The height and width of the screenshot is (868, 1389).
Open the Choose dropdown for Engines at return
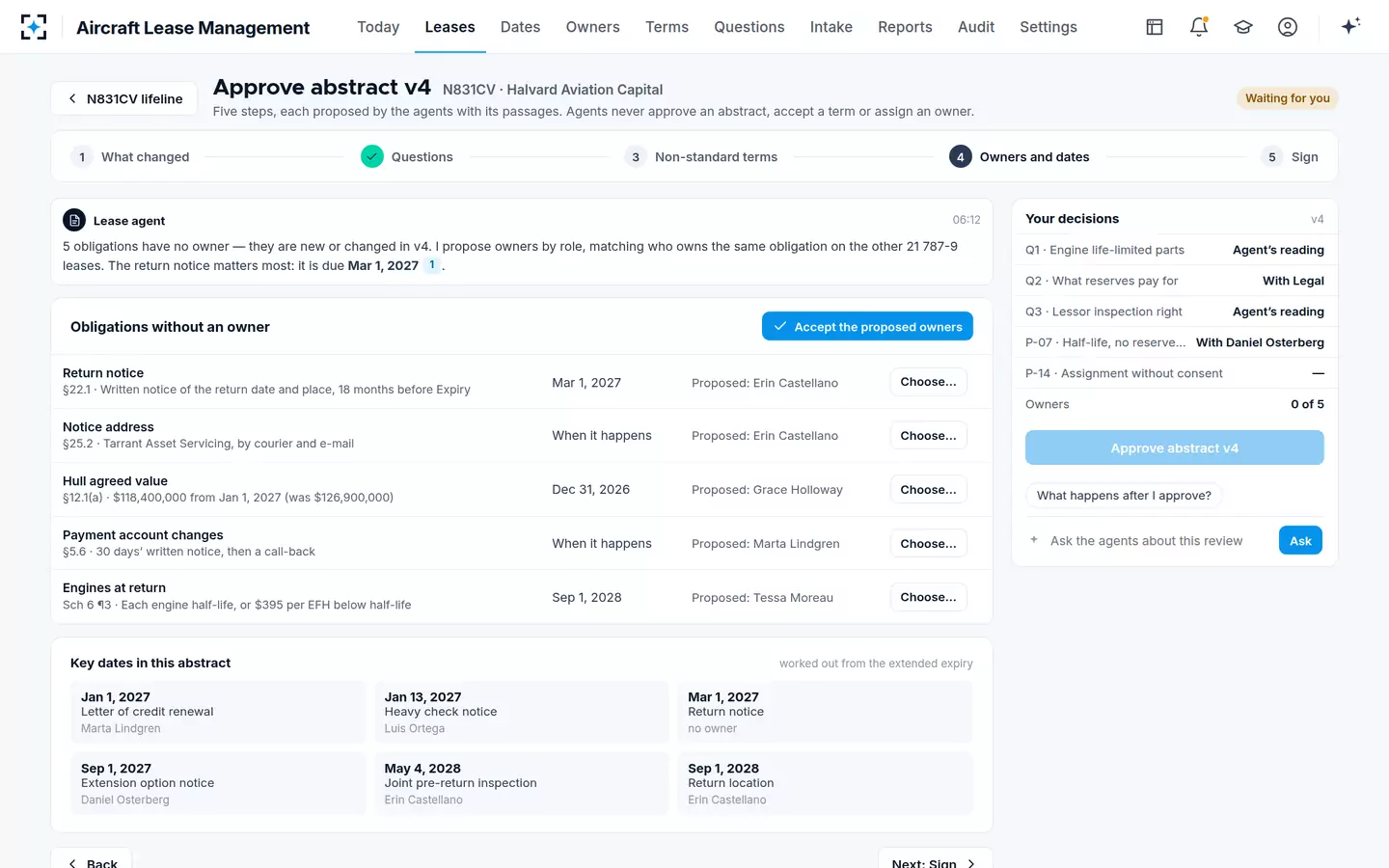pos(928,597)
